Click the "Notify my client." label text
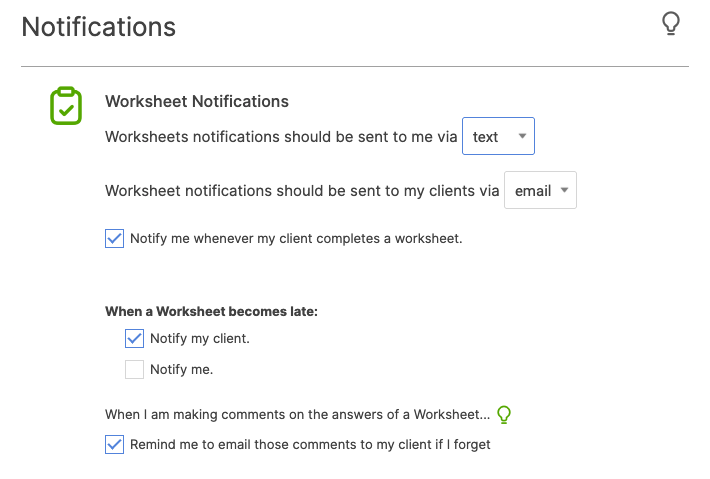This screenshot has height=479, width=710. pyautogui.click(x=199, y=339)
